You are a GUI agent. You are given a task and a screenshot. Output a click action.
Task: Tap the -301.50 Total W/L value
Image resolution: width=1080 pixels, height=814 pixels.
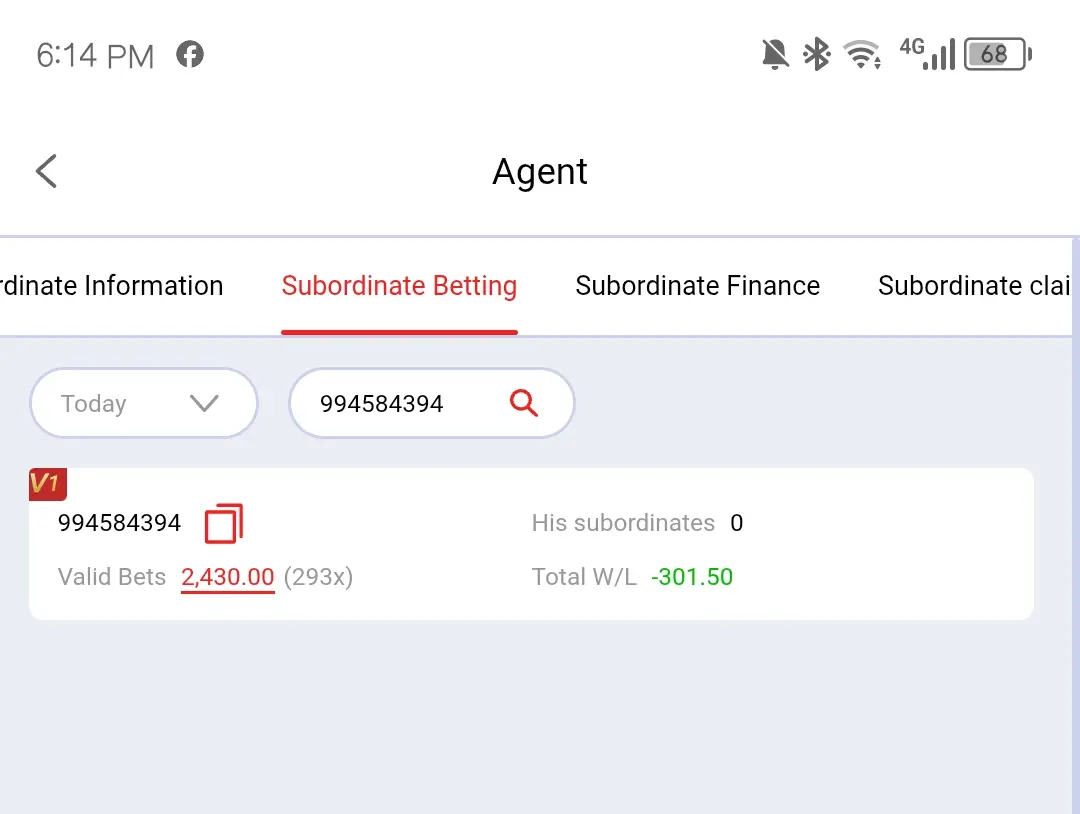[692, 577]
